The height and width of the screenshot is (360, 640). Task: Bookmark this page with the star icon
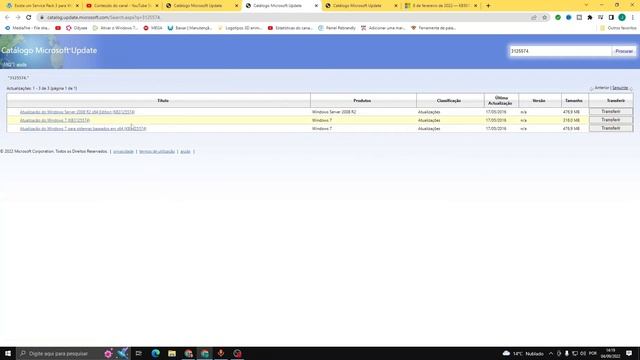coord(544,18)
